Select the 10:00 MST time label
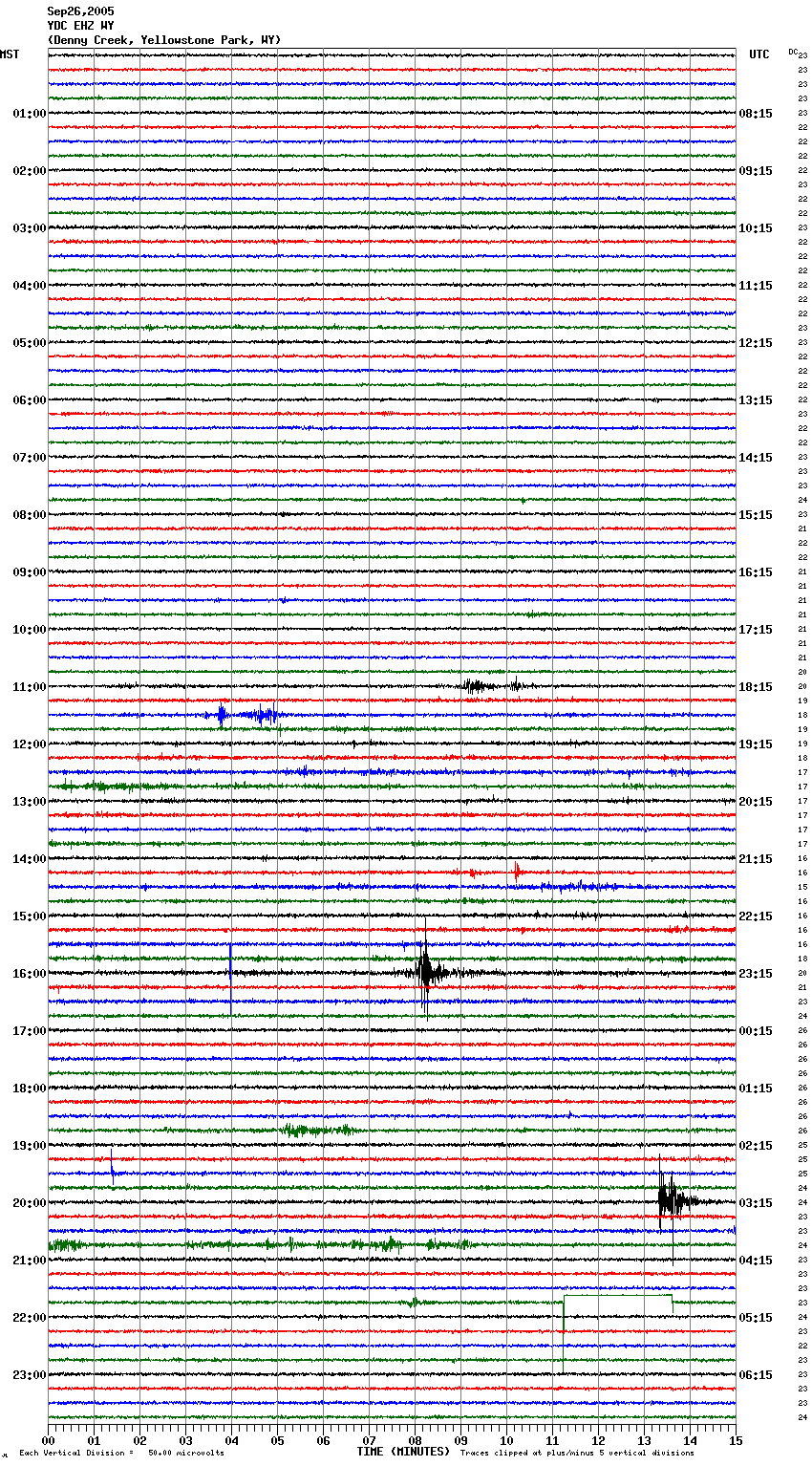The height and width of the screenshot is (1466, 812). click(x=29, y=630)
